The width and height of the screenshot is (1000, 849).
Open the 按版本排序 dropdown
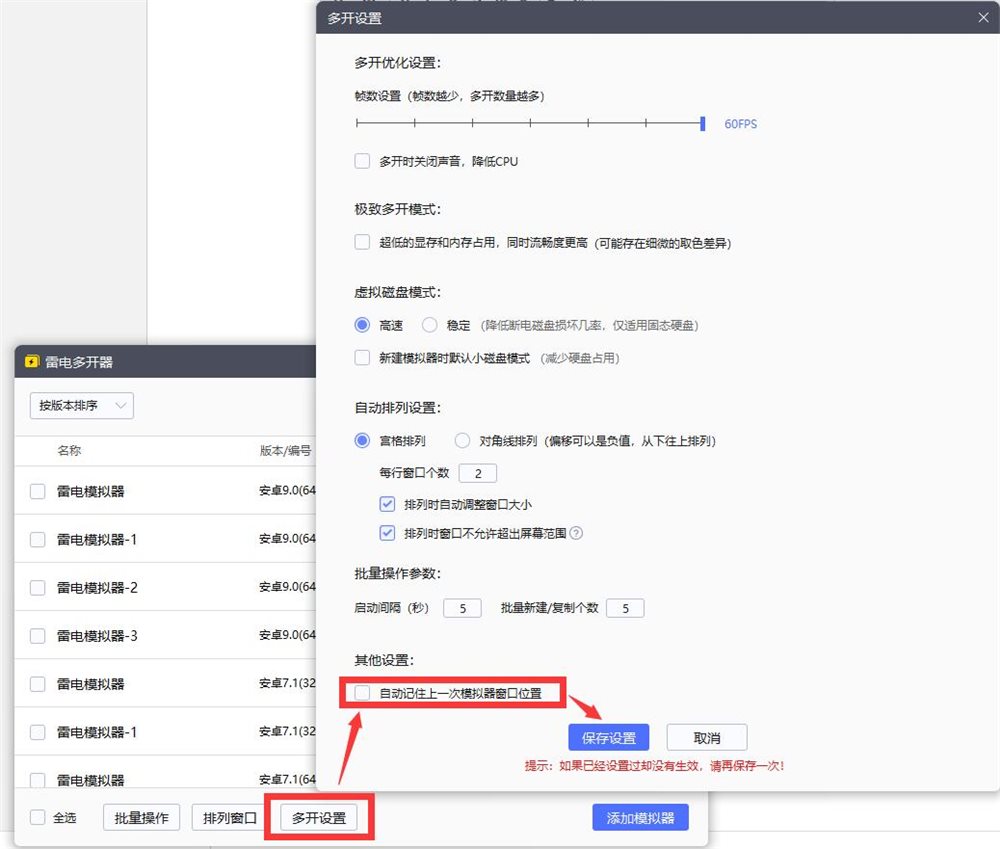point(82,405)
